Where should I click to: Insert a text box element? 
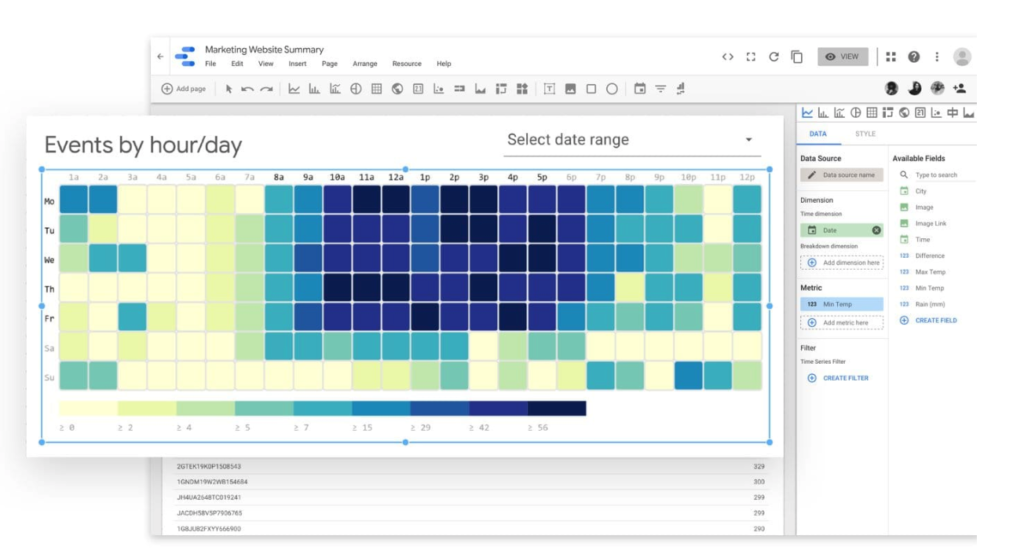coord(549,89)
